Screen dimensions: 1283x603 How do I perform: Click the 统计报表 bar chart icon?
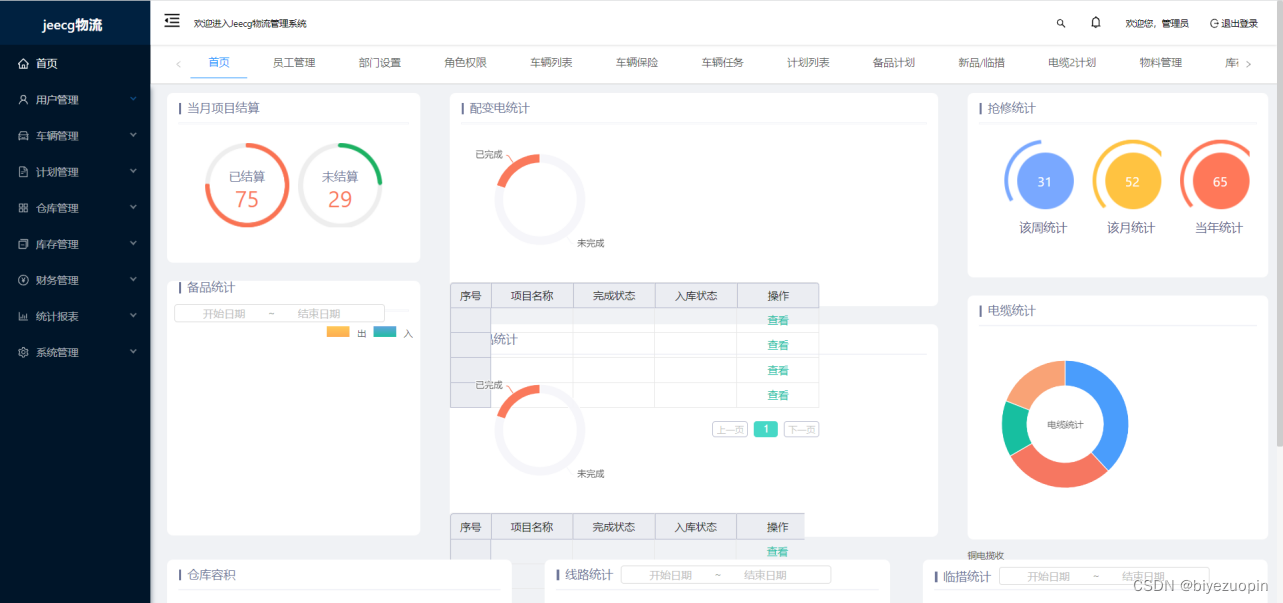24,316
